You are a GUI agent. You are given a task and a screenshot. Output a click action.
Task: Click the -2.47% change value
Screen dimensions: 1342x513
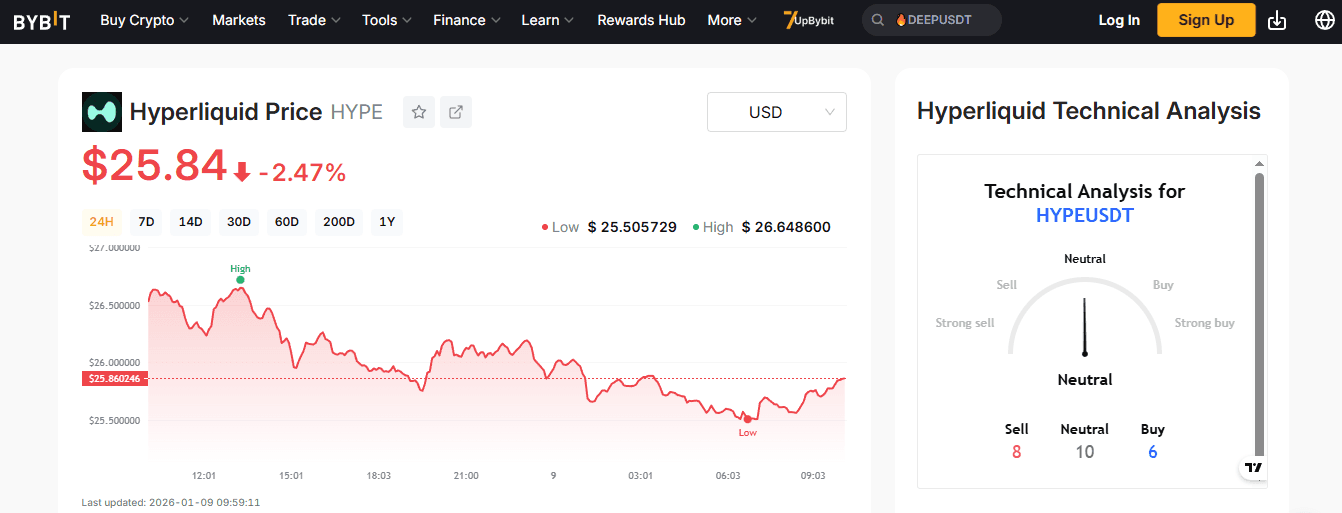[302, 173]
